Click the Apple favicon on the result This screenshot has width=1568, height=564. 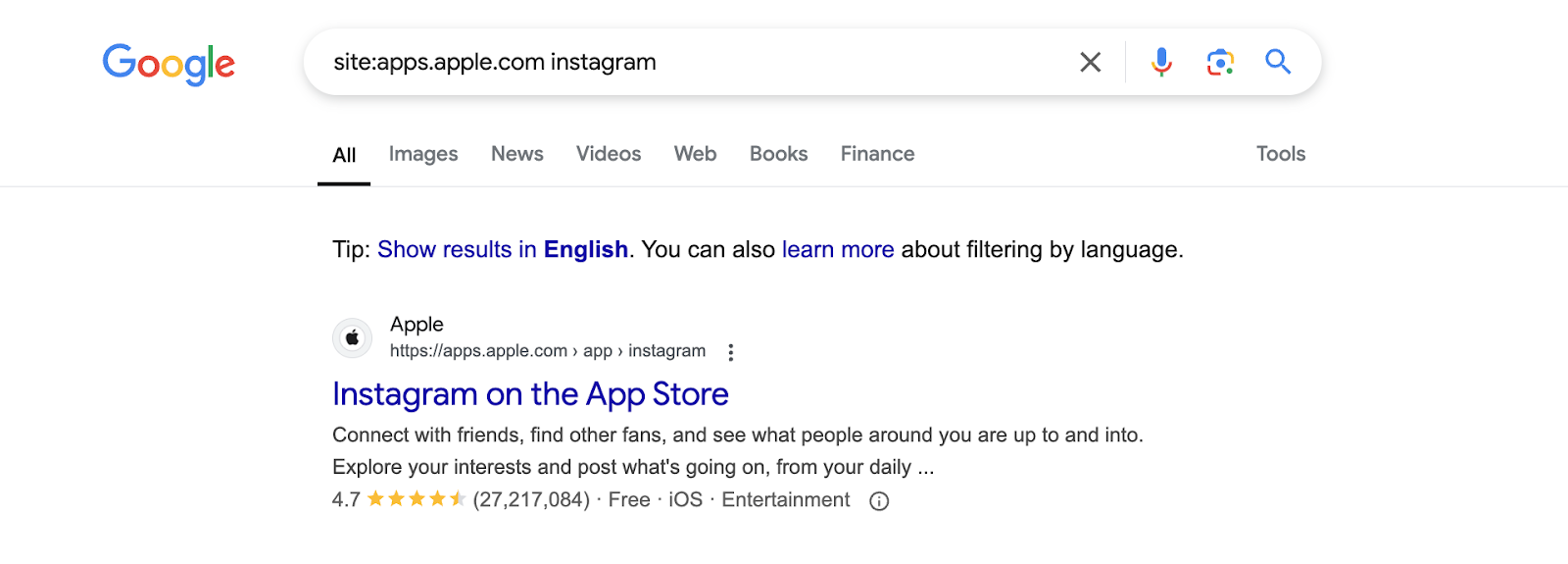click(352, 338)
